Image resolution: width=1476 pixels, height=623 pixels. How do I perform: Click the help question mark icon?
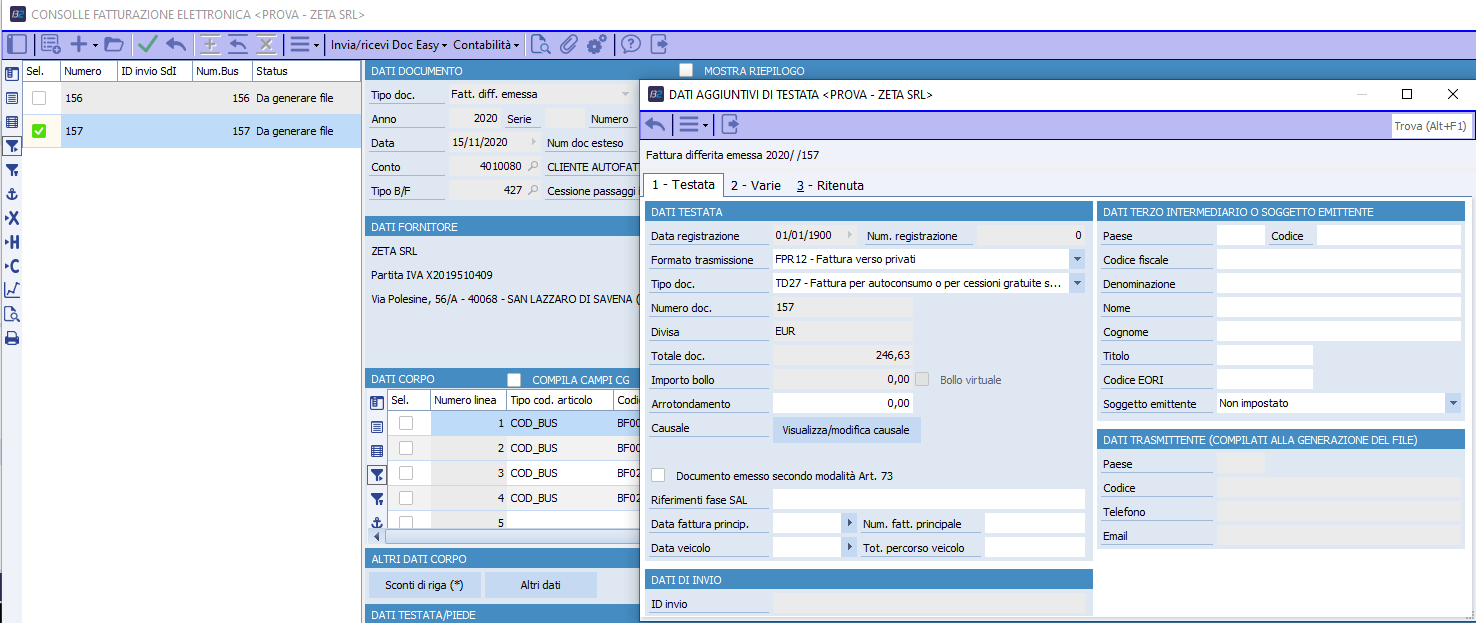click(x=631, y=44)
